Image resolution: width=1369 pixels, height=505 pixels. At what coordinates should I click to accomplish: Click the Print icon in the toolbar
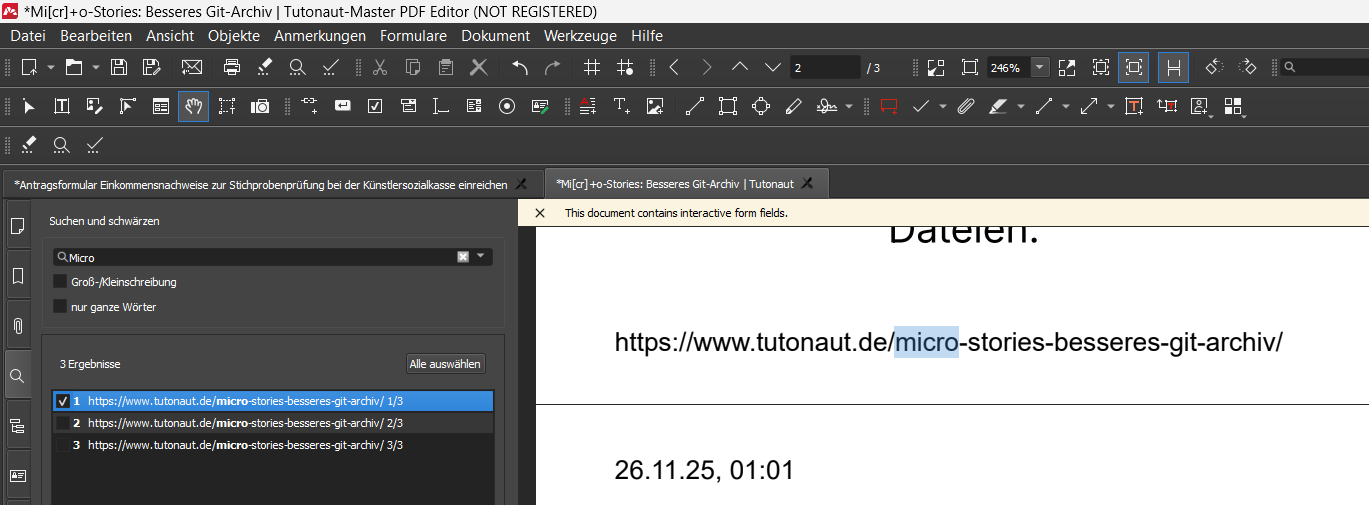(232, 67)
